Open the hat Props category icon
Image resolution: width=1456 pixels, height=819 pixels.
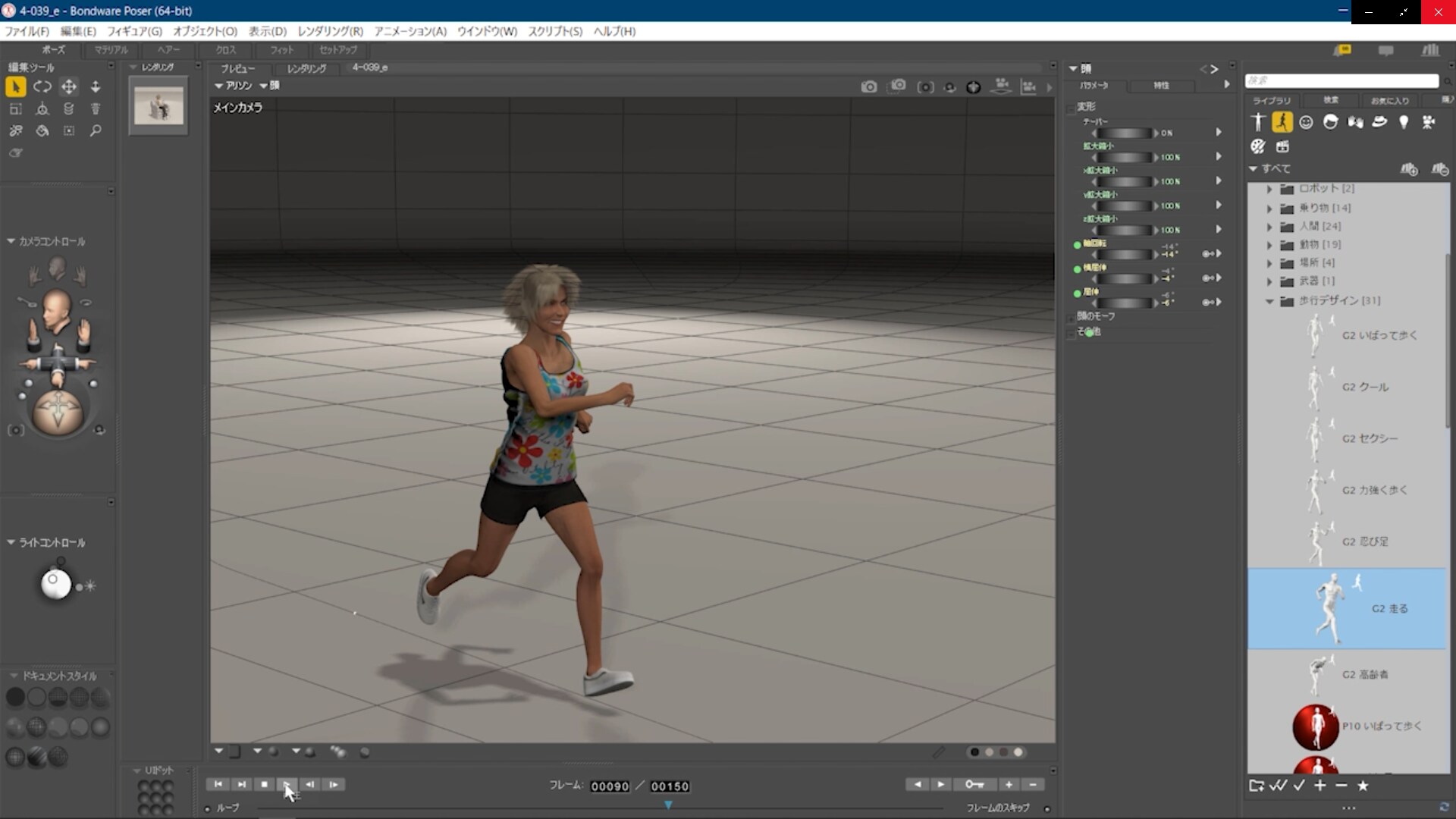(x=1379, y=122)
